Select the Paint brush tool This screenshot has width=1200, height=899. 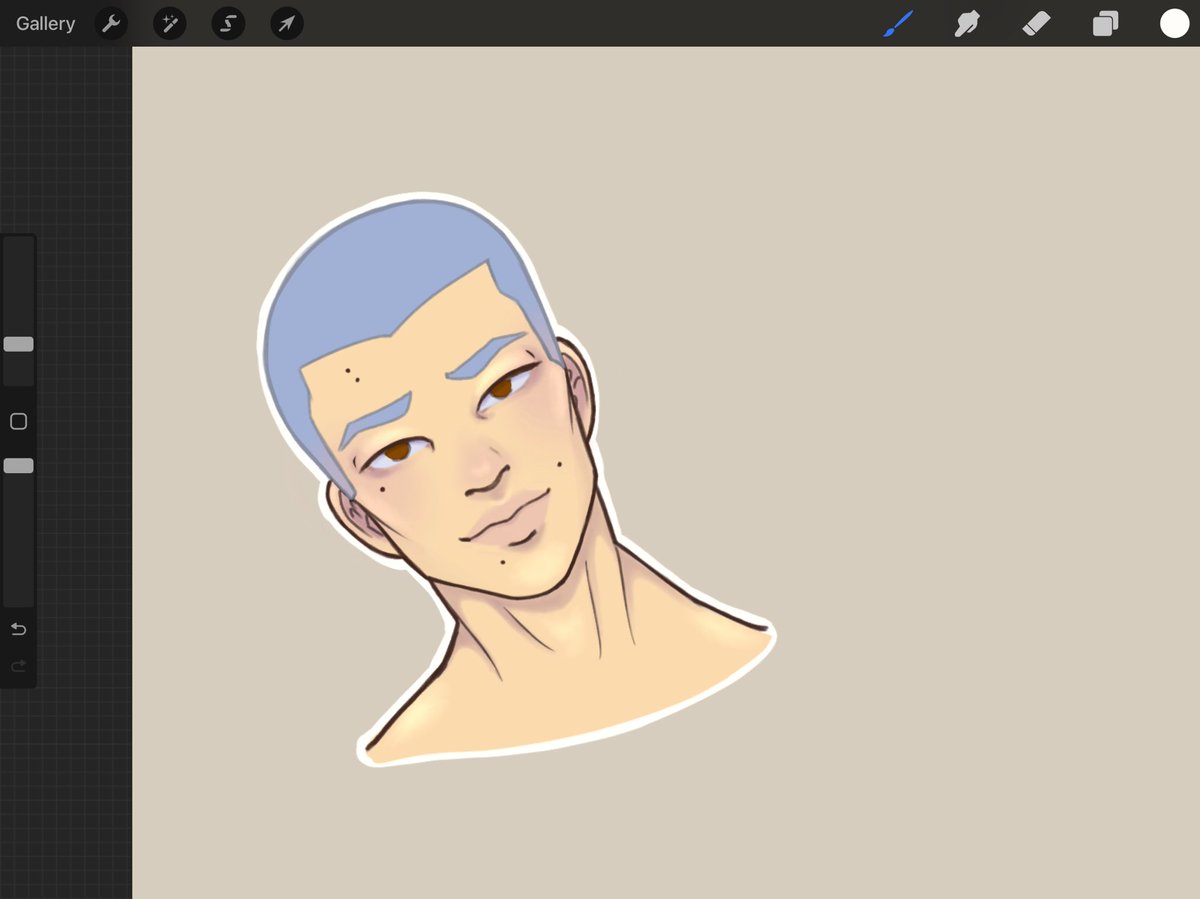point(898,23)
